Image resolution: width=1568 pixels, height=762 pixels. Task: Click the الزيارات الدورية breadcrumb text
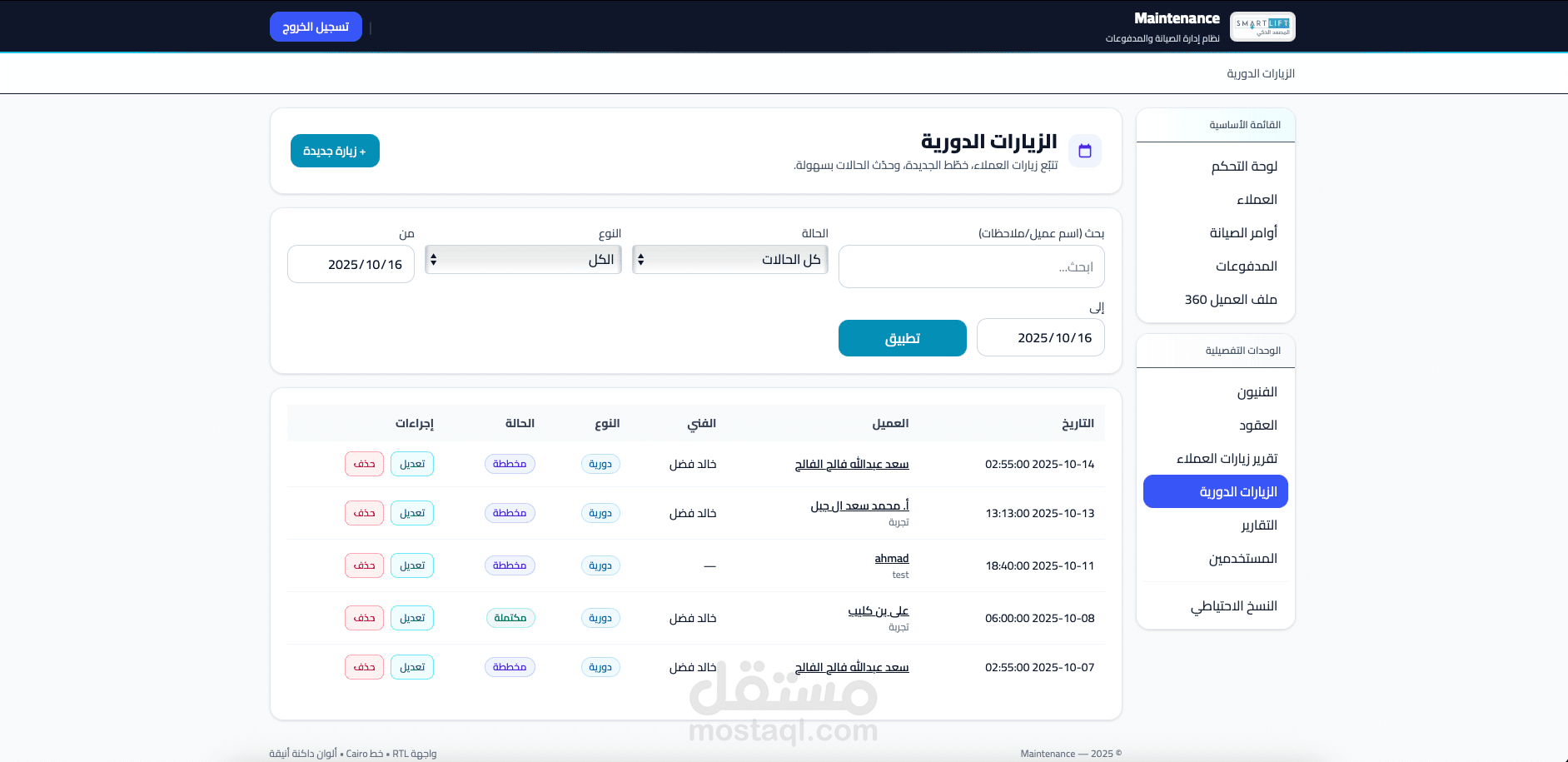pyautogui.click(x=1261, y=73)
